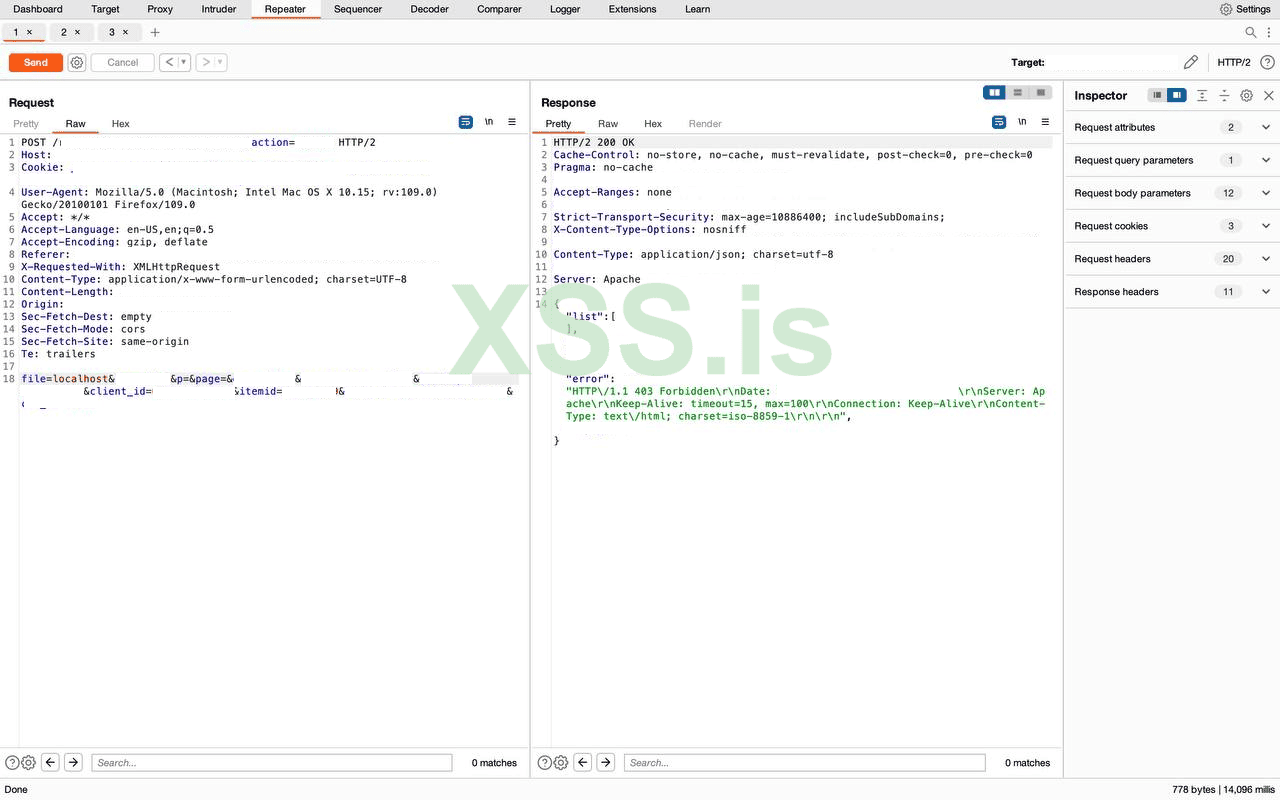Close the Inspector panel
This screenshot has width=1280, height=800.
click(x=1269, y=95)
